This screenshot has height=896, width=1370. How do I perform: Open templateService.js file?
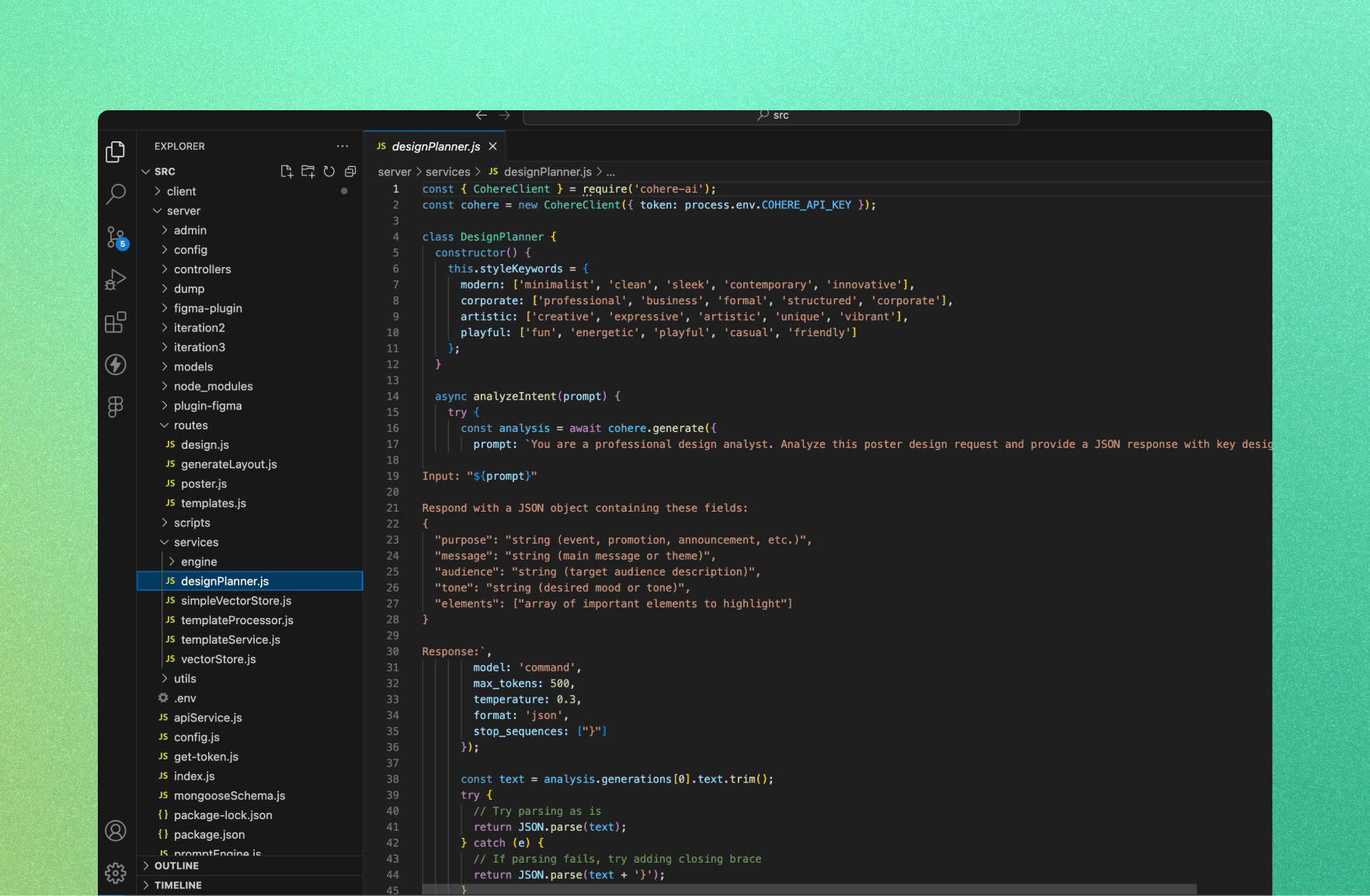(x=249, y=640)
